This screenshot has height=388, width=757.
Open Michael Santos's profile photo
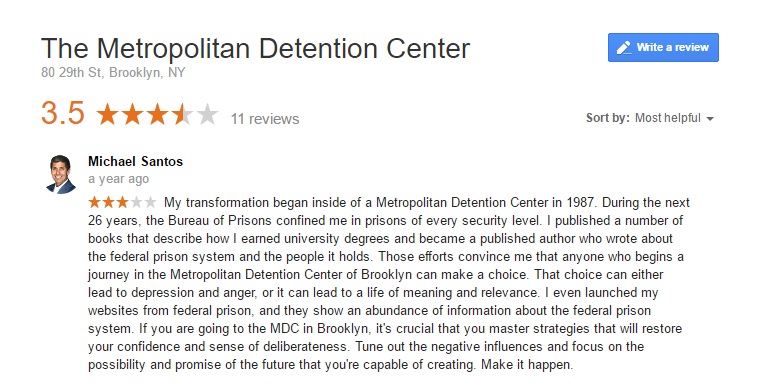tap(61, 174)
